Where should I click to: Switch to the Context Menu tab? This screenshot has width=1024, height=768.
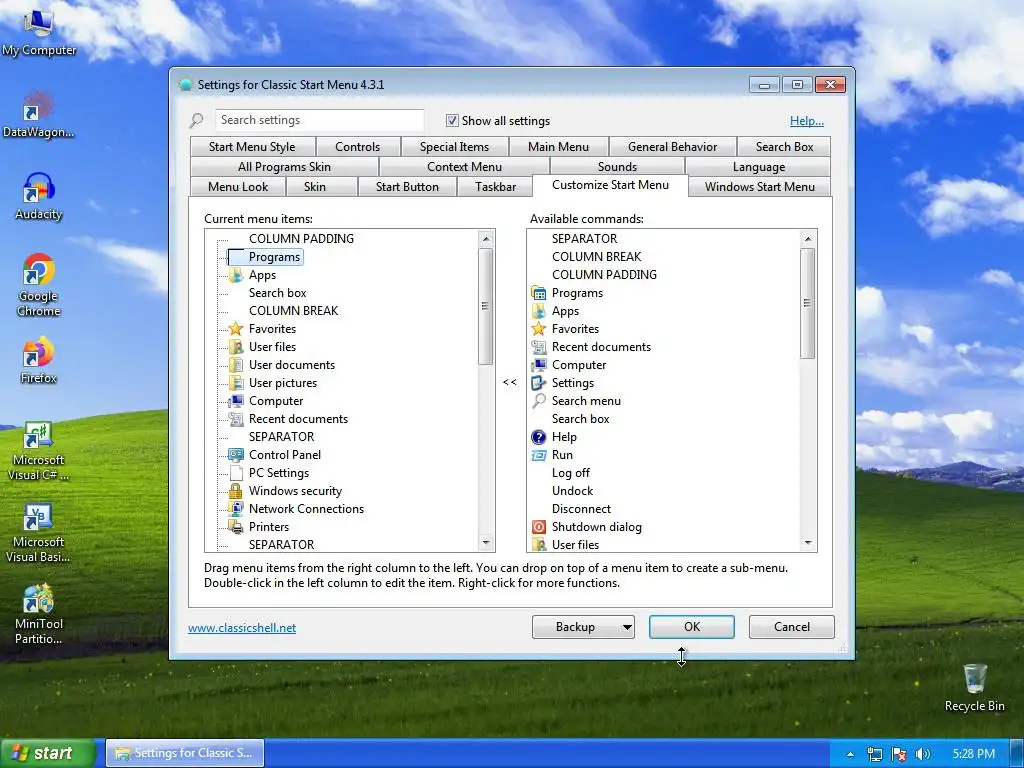click(x=464, y=167)
